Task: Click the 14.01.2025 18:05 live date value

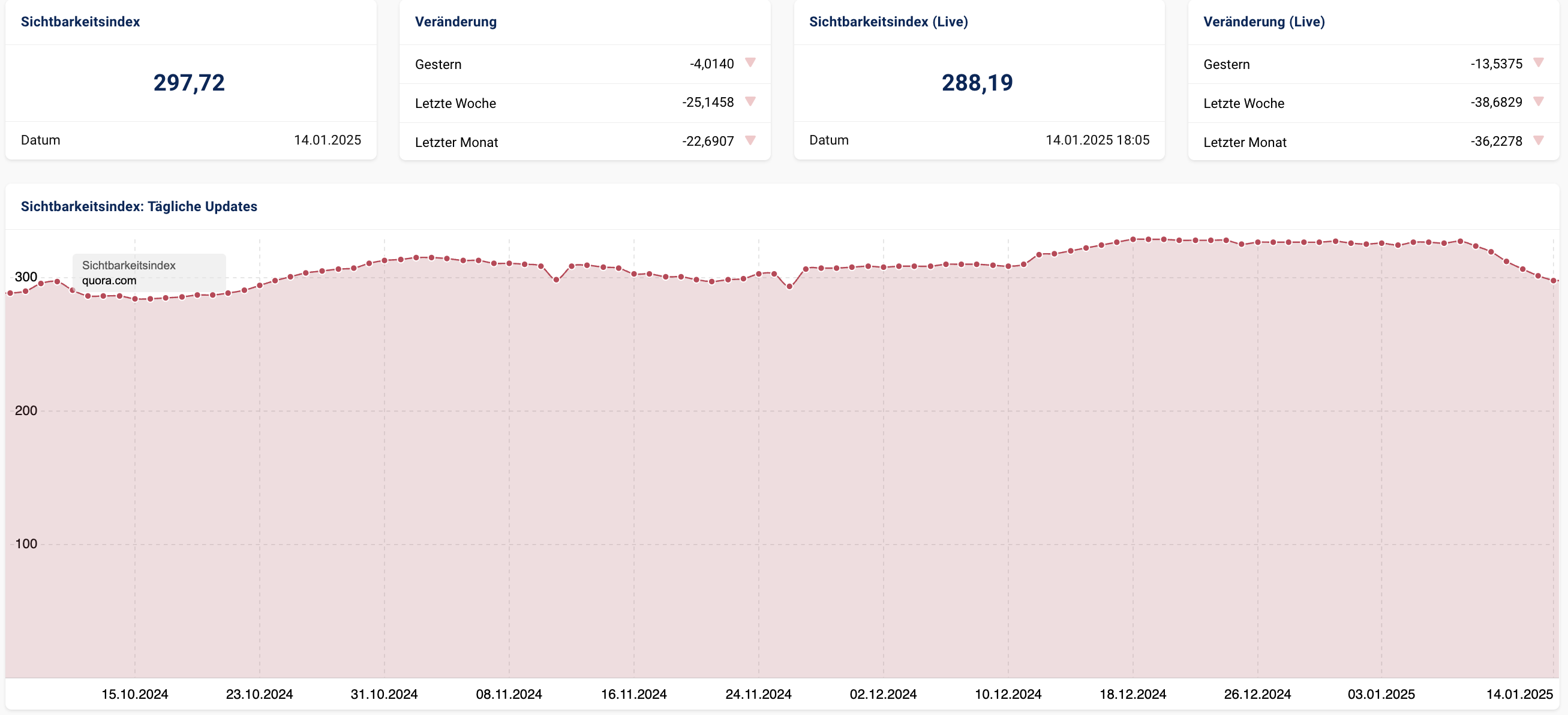Action: pyautogui.click(x=1097, y=140)
